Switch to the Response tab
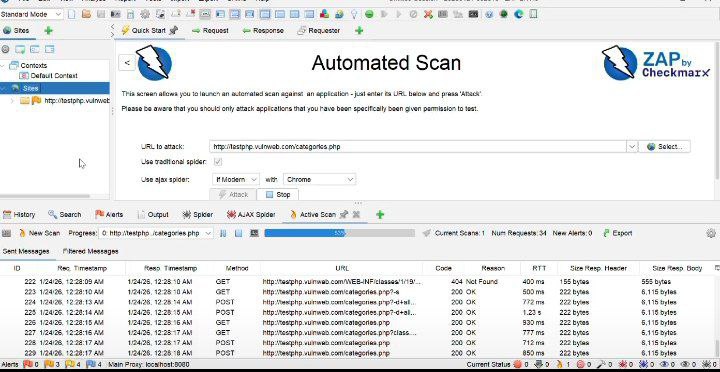Image resolution: width=720 pixels, height=372 pixels. [x=263, y=31]
